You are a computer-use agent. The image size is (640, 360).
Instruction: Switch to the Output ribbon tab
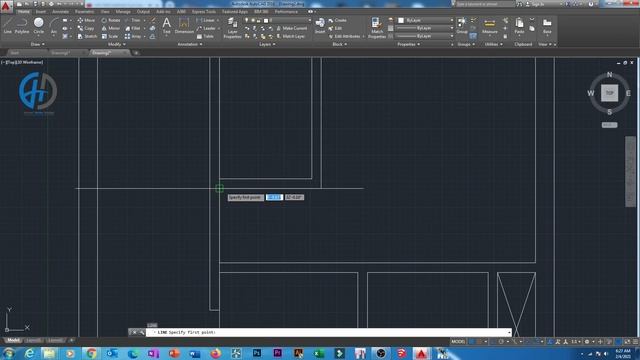(143, 11)
